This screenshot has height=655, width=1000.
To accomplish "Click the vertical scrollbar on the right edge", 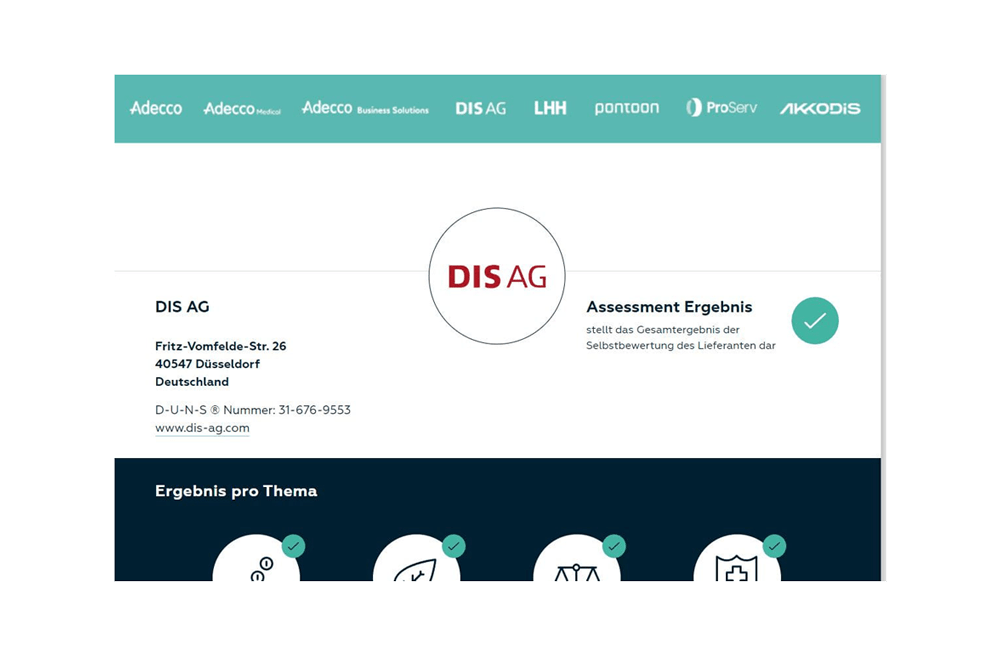I will 883,328.
